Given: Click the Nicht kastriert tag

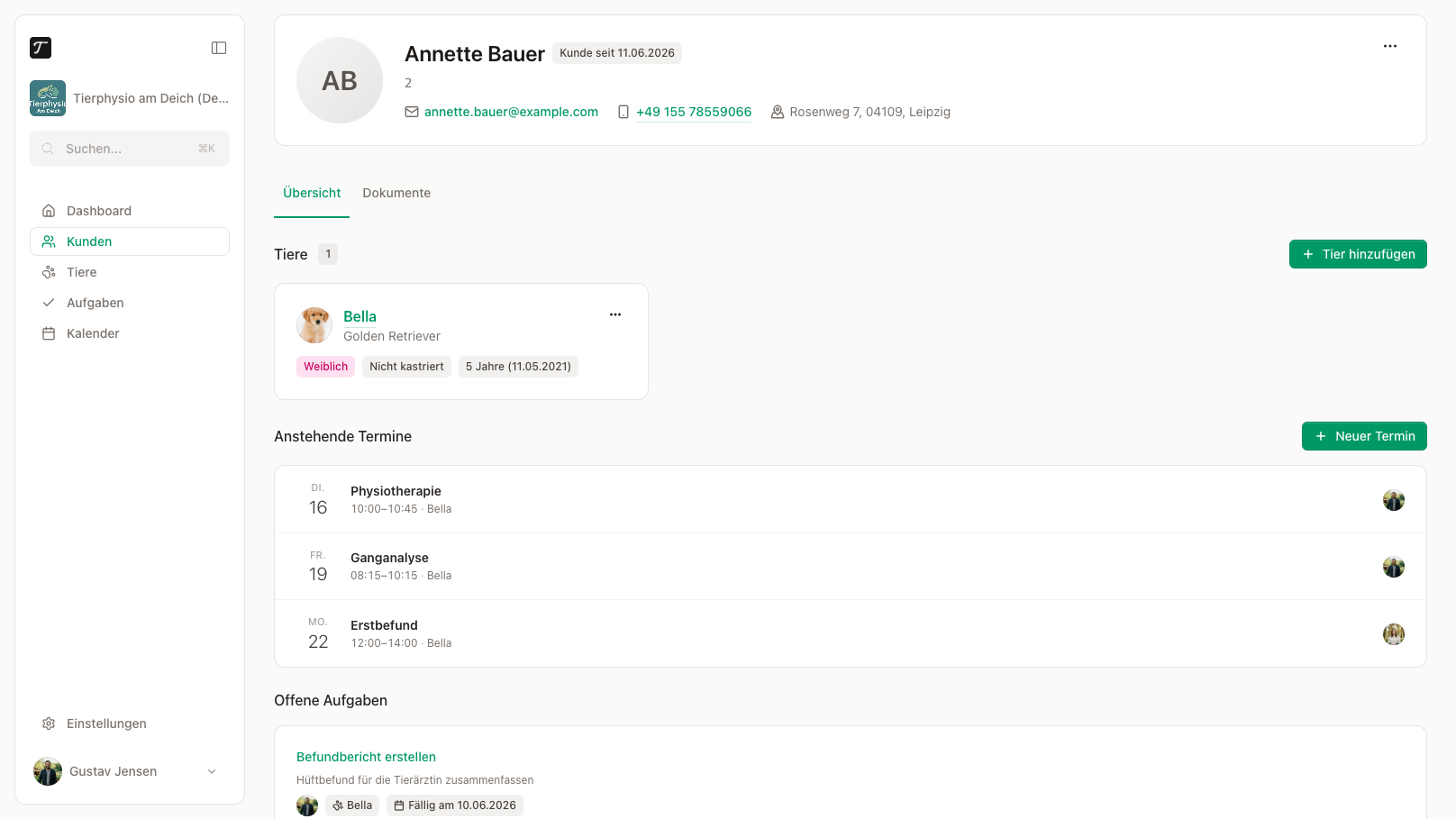Looking at the screenshot, I should point(406,367).
